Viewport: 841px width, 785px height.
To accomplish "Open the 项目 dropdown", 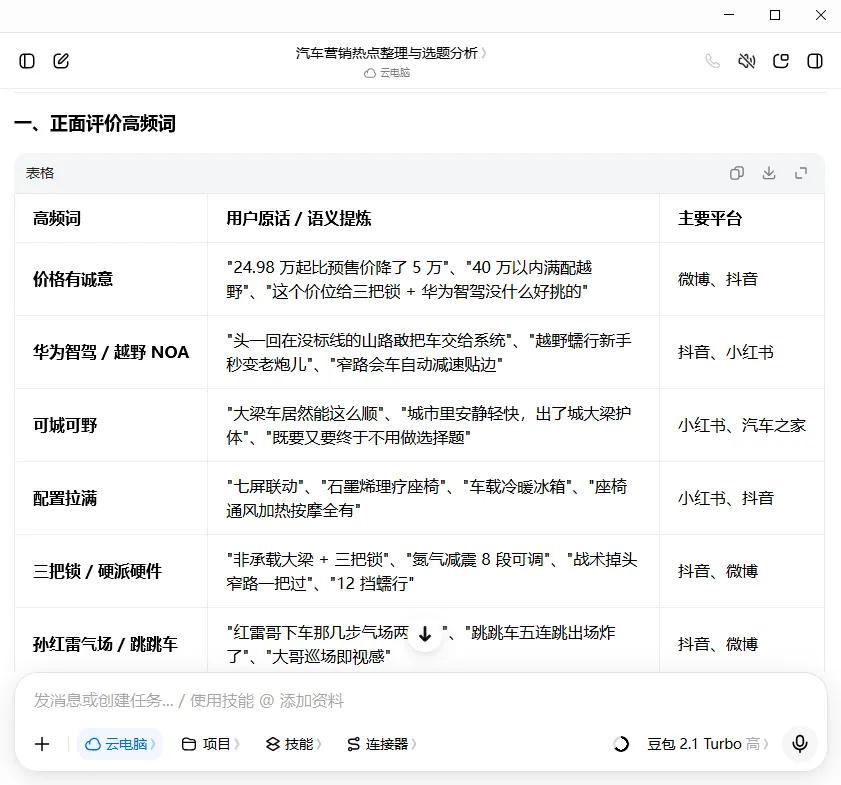I will click(x=210, y=744).
